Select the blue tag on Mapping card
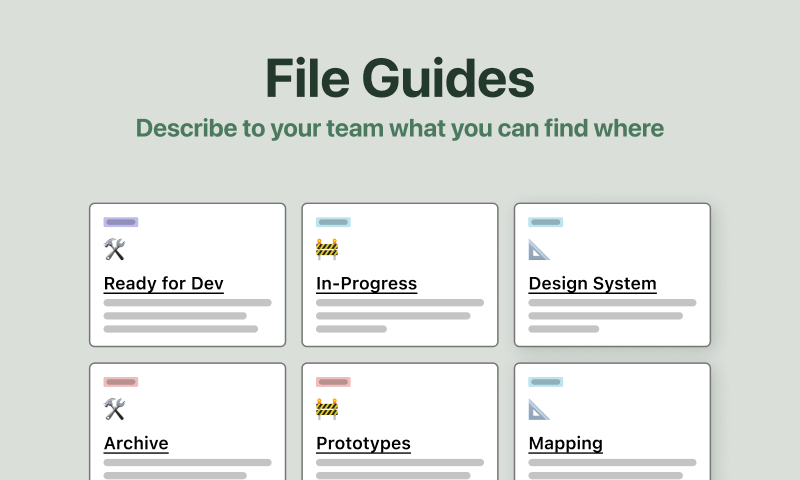The width and height of the screenshot is (800, 480). pyautogui.click(x=546, y=382)
